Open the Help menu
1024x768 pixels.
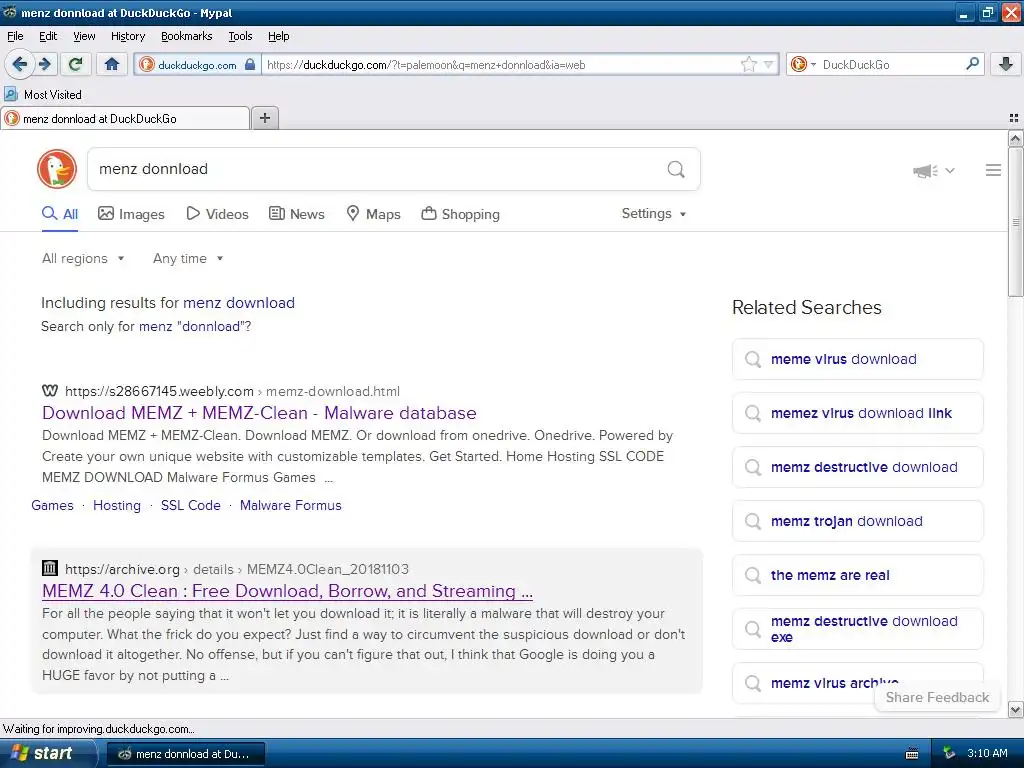pyautogui.click(x=279, y=36)
